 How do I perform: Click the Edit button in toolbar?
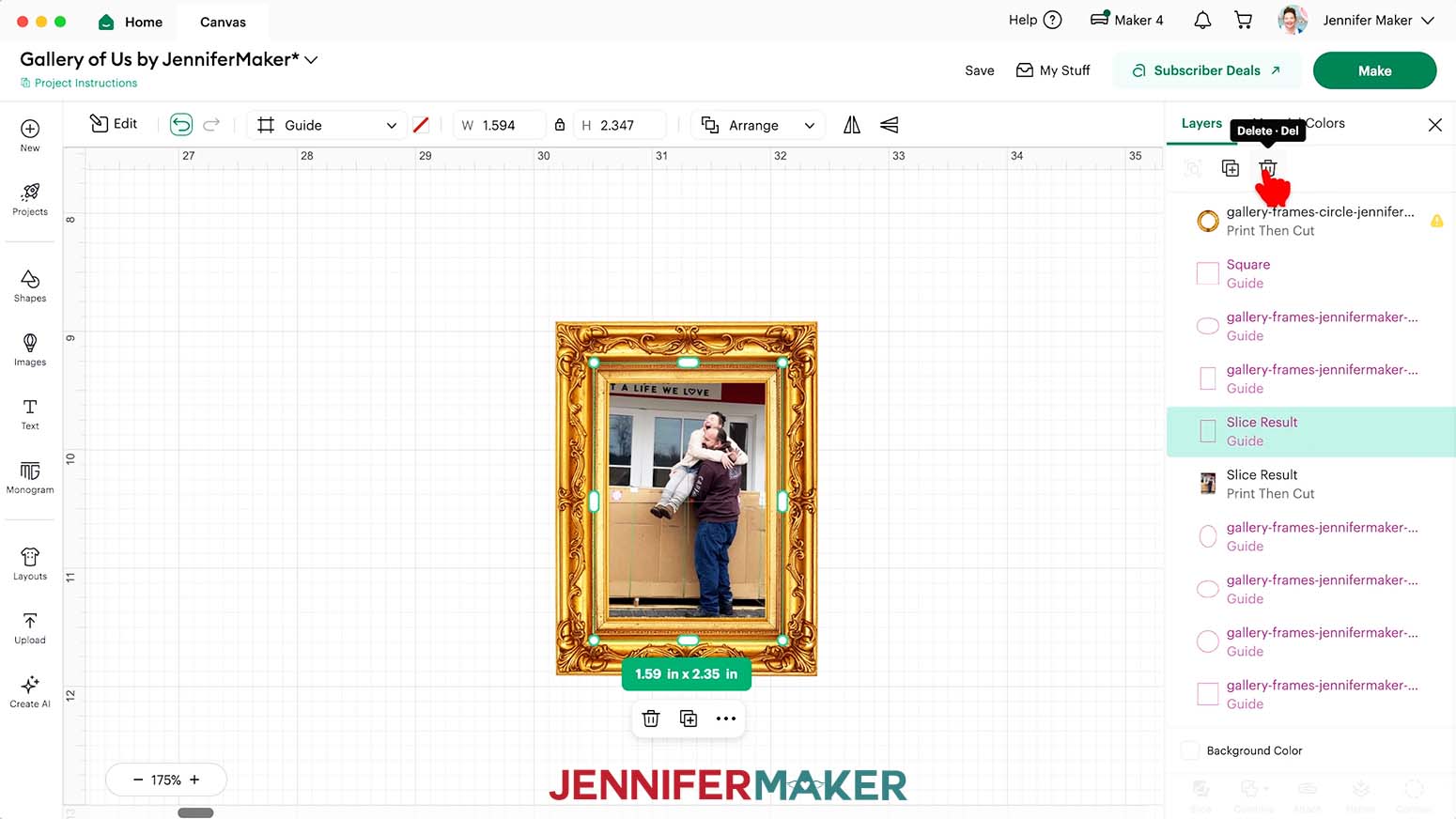coord(114,123)
